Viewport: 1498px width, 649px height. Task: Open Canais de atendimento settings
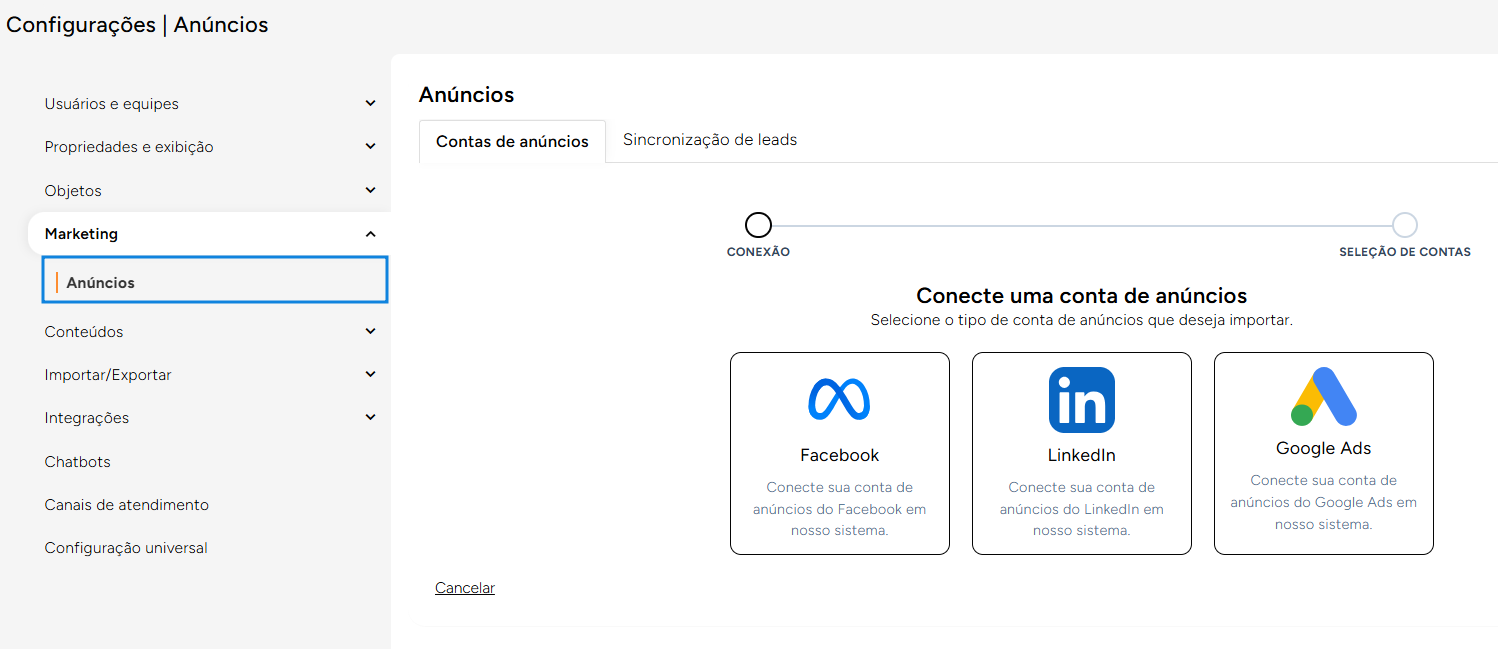pos(127,505)
